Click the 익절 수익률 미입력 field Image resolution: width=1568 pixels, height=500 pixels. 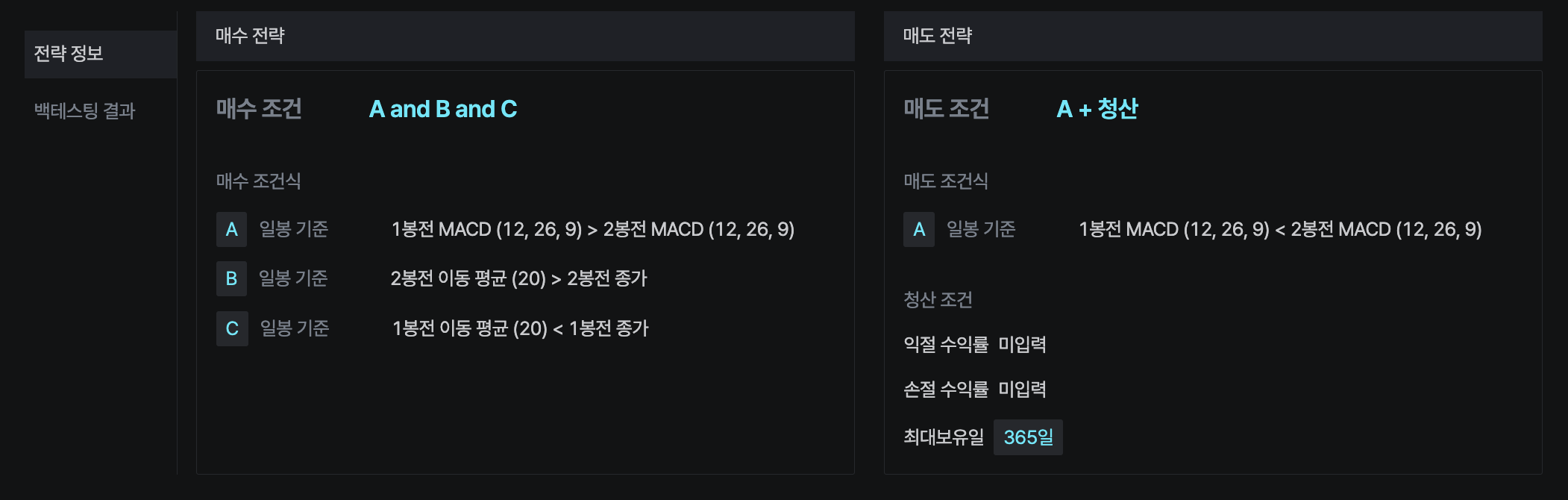1022,345
